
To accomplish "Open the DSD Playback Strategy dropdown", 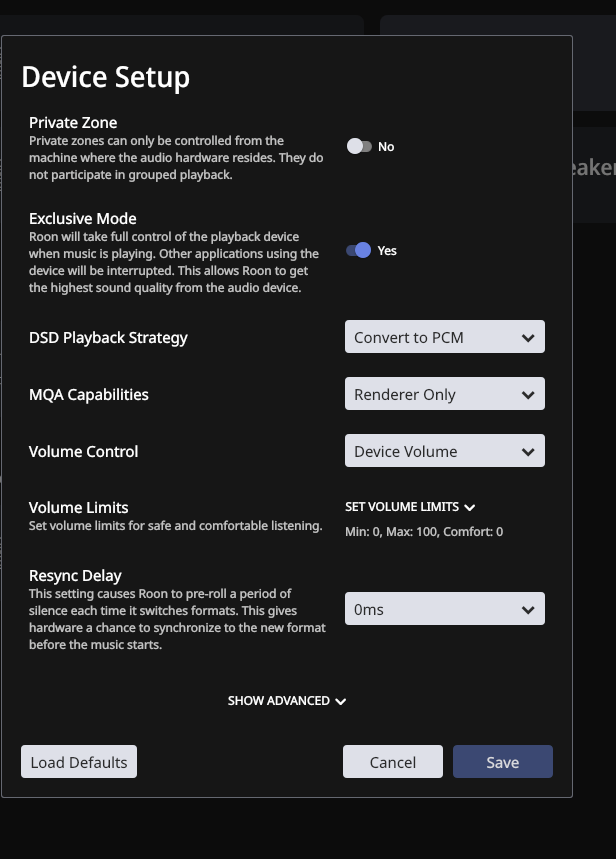I will (444, 338).
